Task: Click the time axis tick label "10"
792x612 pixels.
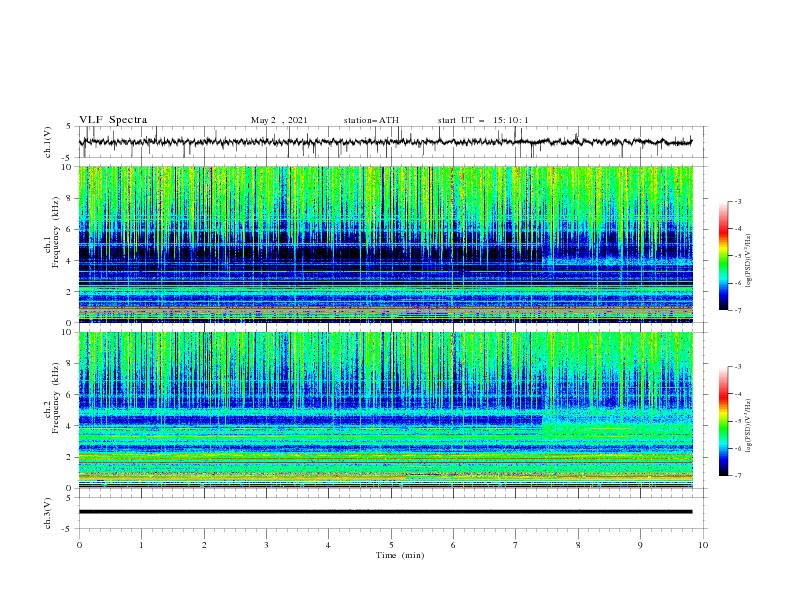Action: (703, 545)
